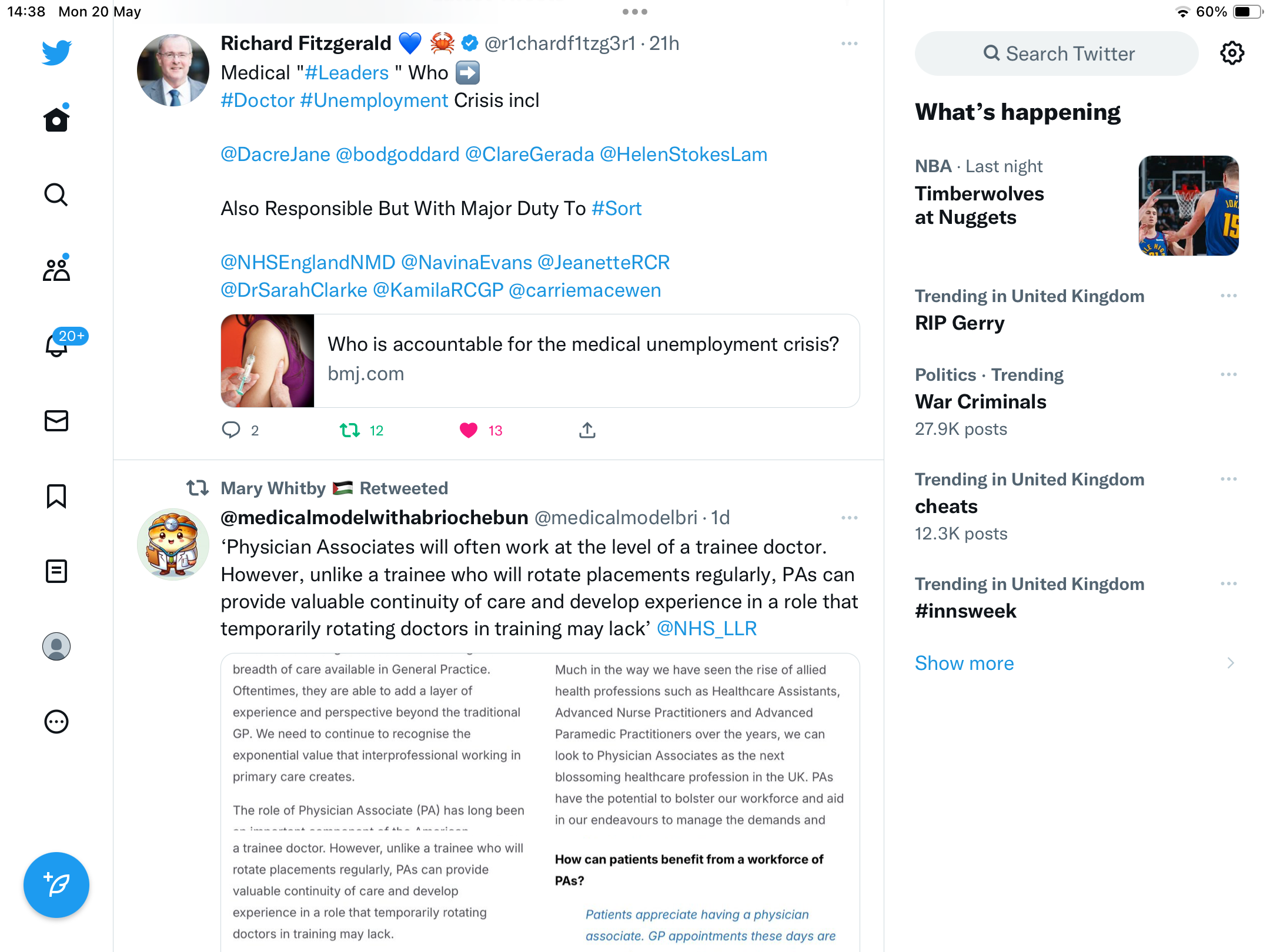Open the Explore search icon in sidebar
The width and height of the screenshot is (1270, 952).
click(x=56, y=195)
